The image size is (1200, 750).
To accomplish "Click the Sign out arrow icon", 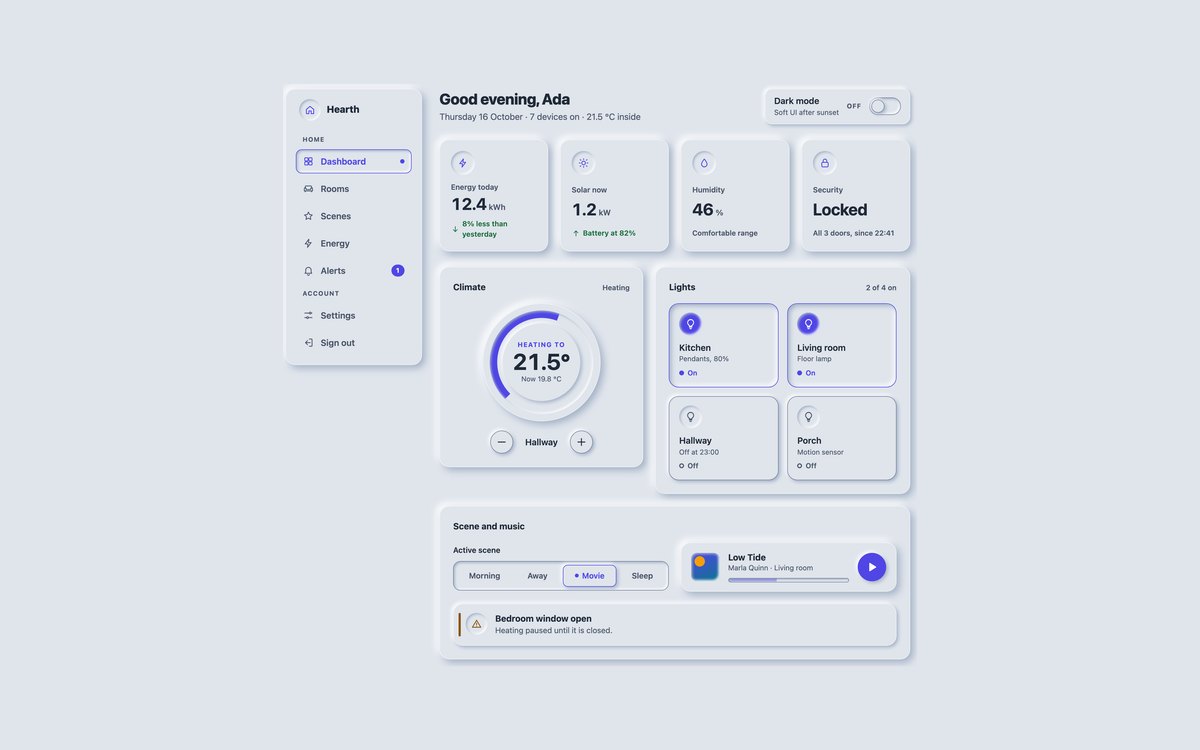I will point(308,343).
